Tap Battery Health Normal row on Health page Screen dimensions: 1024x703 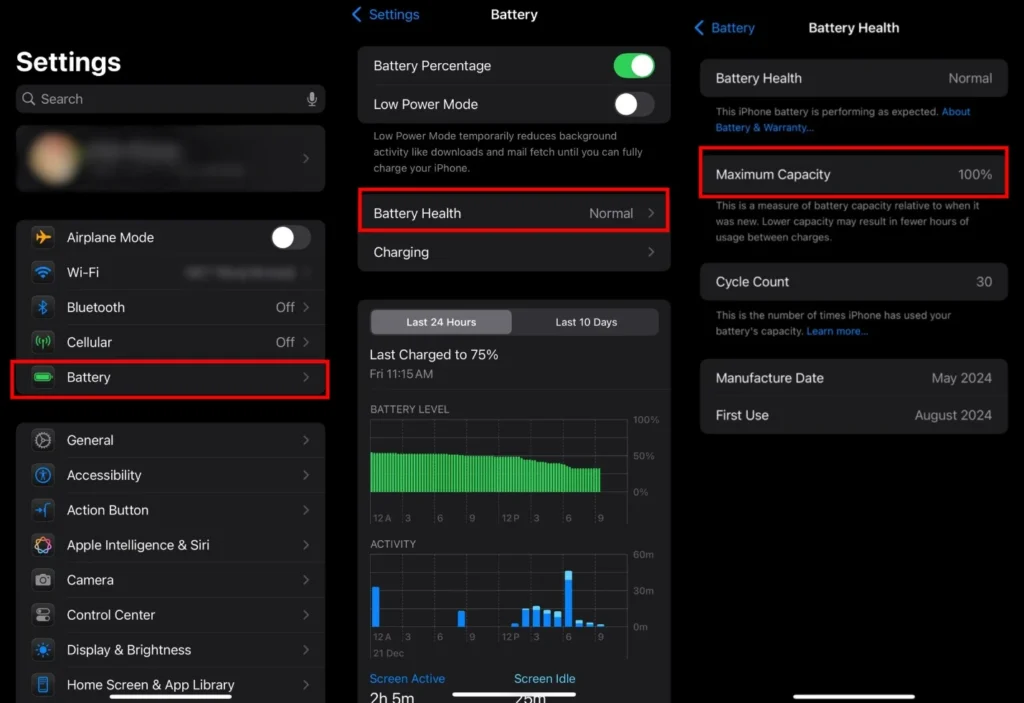854,78
